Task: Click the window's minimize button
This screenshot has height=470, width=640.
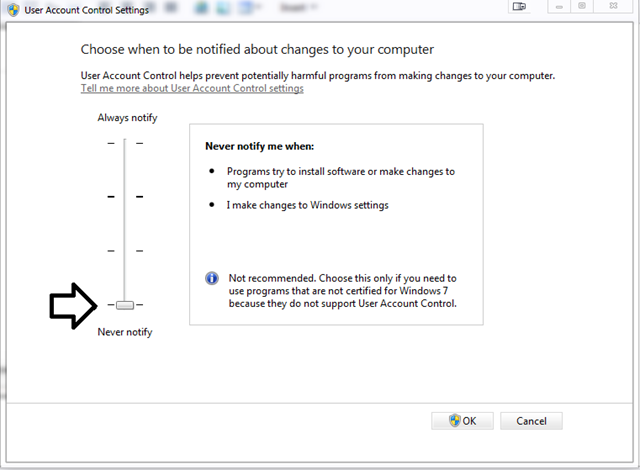Action: point(559,7)
